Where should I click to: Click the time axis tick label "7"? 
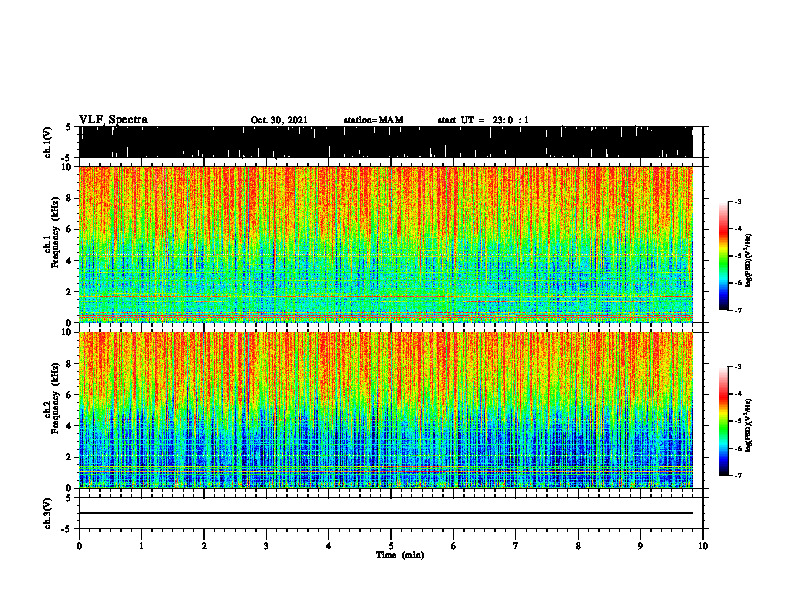coord(516,546)
